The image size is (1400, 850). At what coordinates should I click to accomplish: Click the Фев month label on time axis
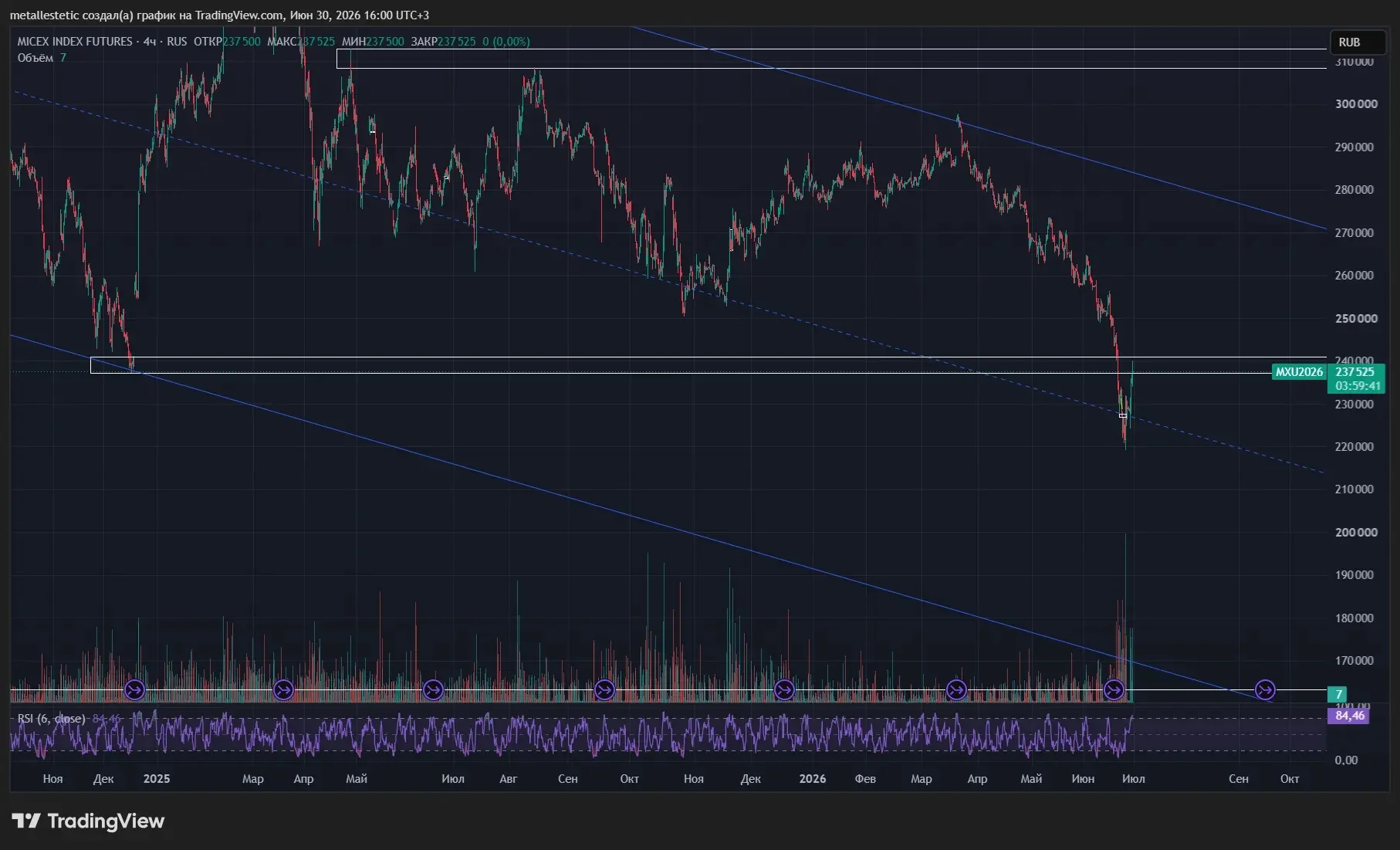pyautogui.click(x=865, y=779)
